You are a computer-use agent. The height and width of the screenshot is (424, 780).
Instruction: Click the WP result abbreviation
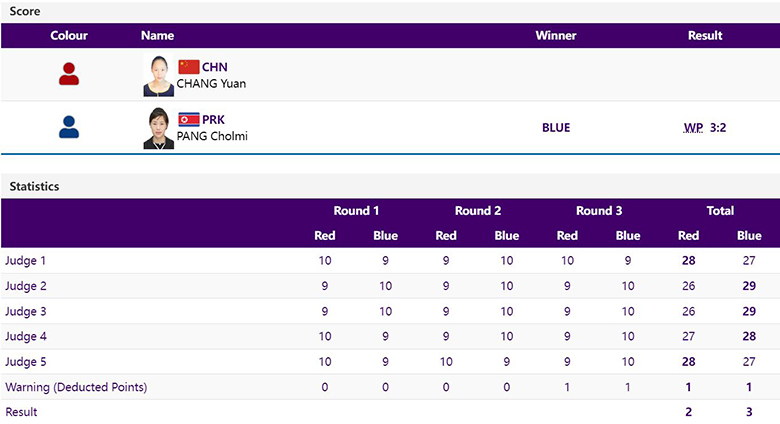693,128
